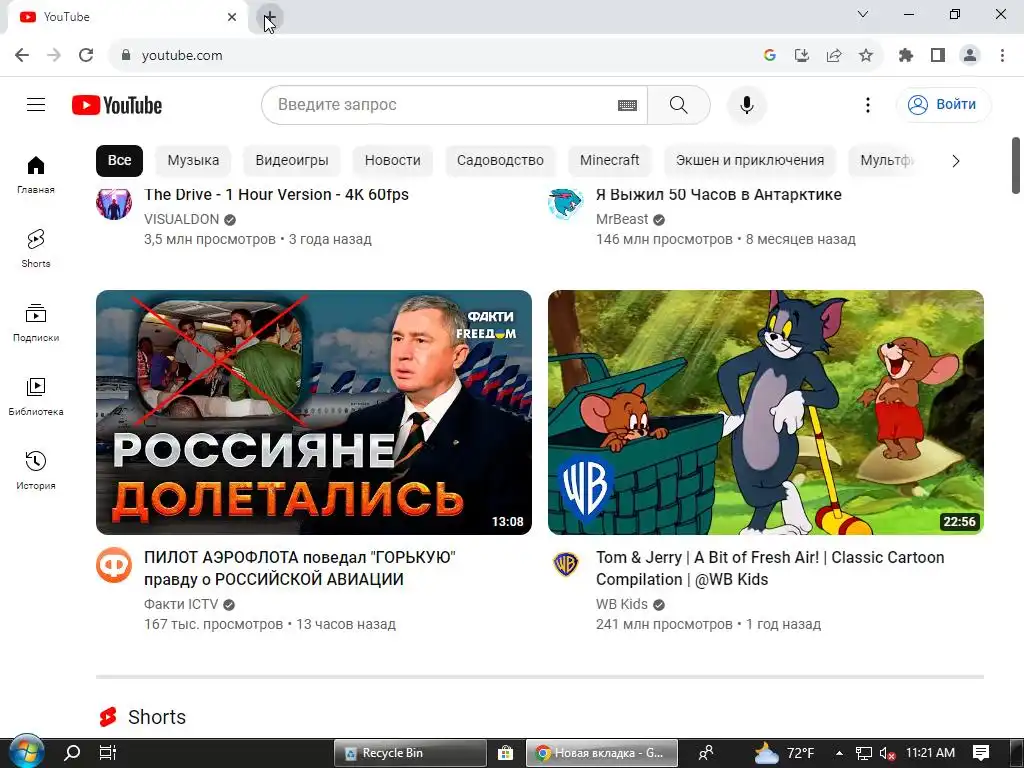Open Task View on the taskbar
The width and height of the screenshot is (1024, 768).
[108, 753]
